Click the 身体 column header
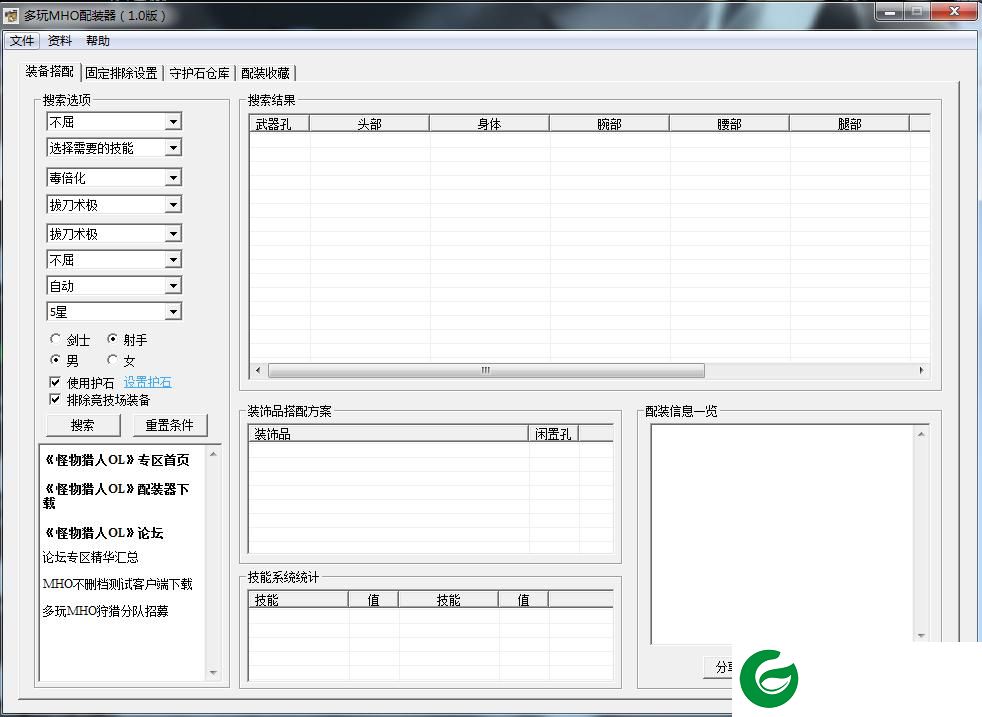 tap(489, 123)
